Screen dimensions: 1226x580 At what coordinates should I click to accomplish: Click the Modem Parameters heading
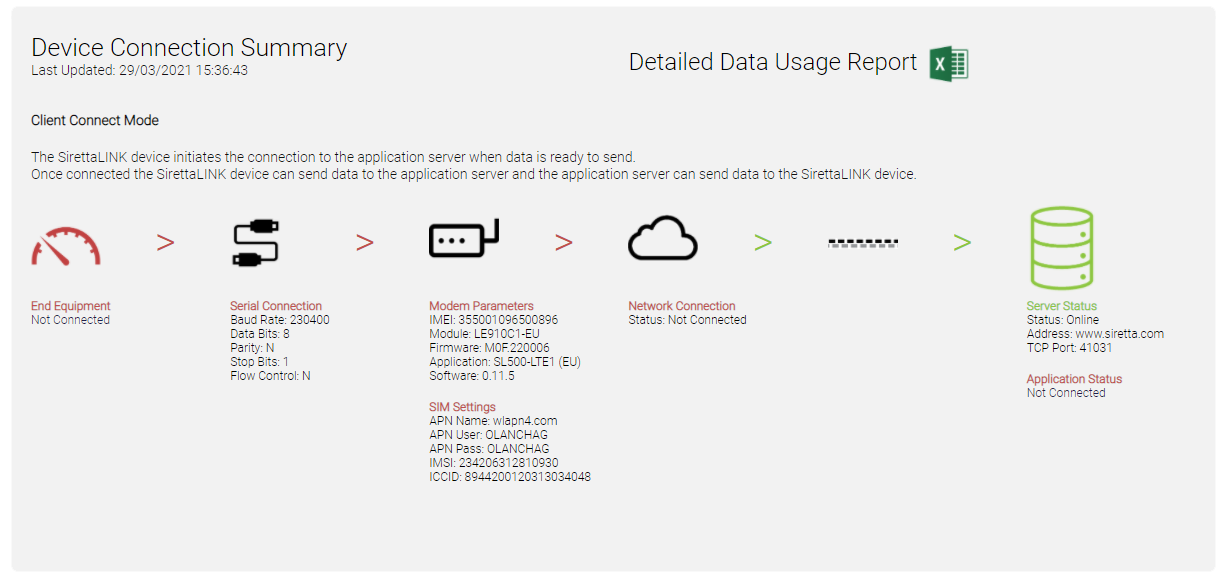tap(481, 306)
